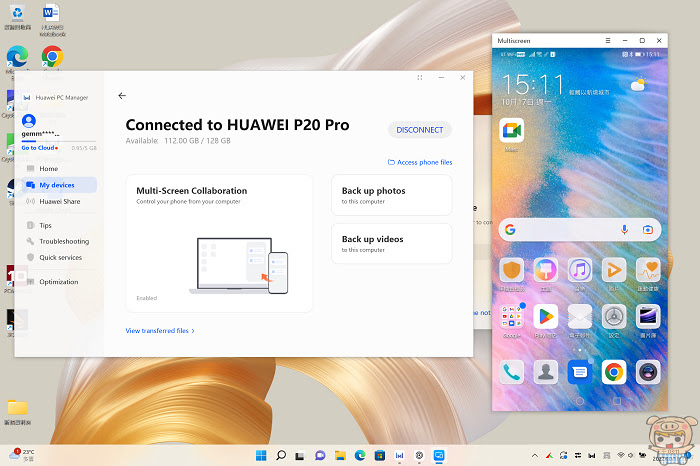Open the Settings app on the phone

coord(614,316)
